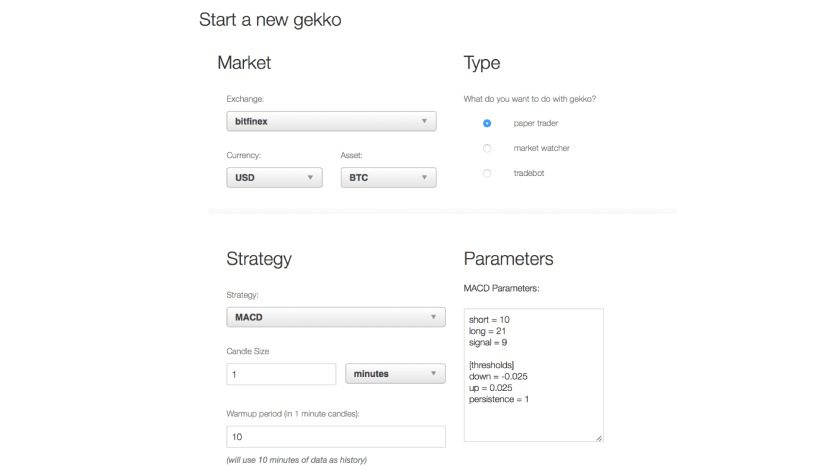
Task: Click the tradebot label text
Action: click(529, 173)
